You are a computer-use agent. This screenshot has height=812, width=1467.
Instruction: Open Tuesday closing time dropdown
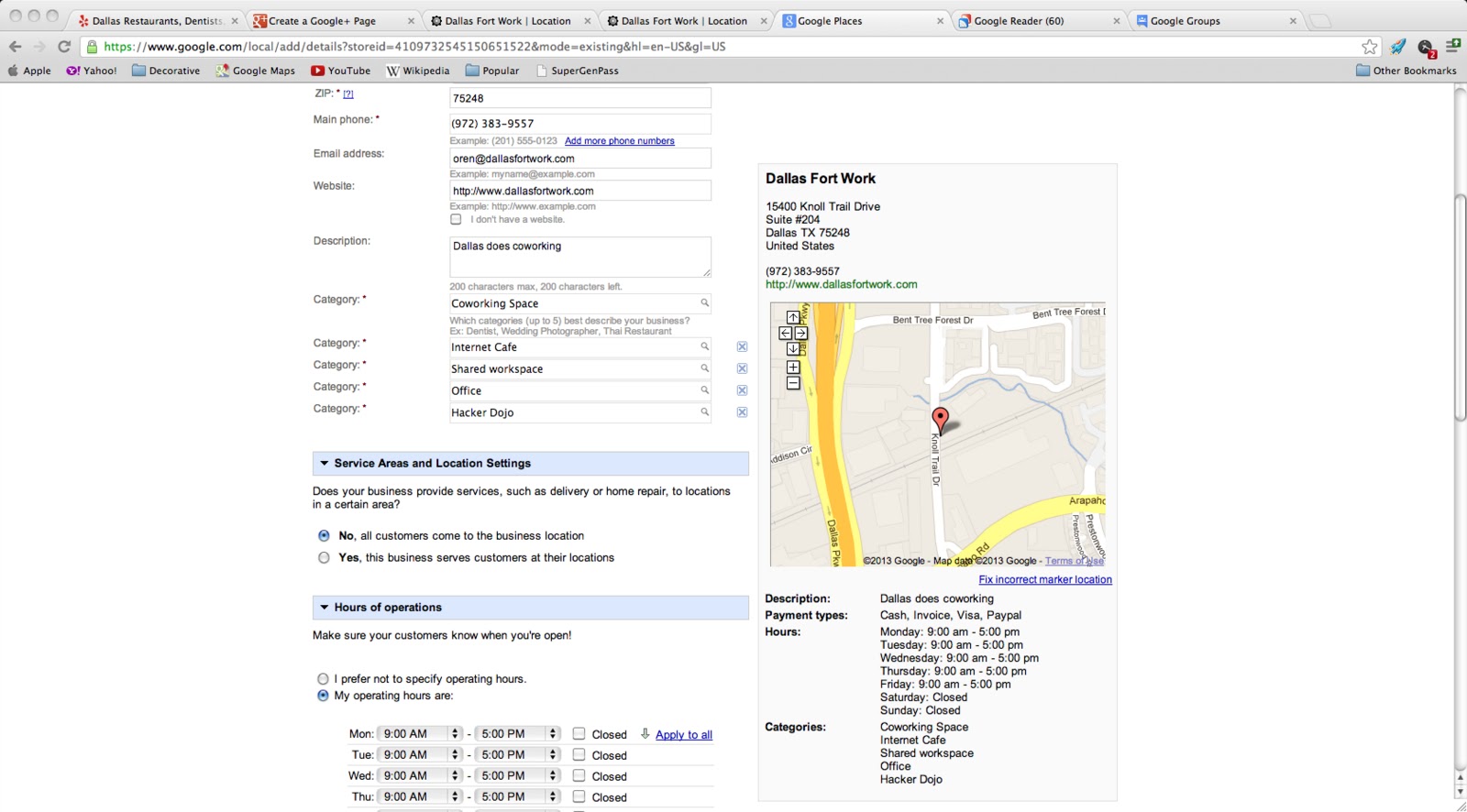(x=518, y=755)
